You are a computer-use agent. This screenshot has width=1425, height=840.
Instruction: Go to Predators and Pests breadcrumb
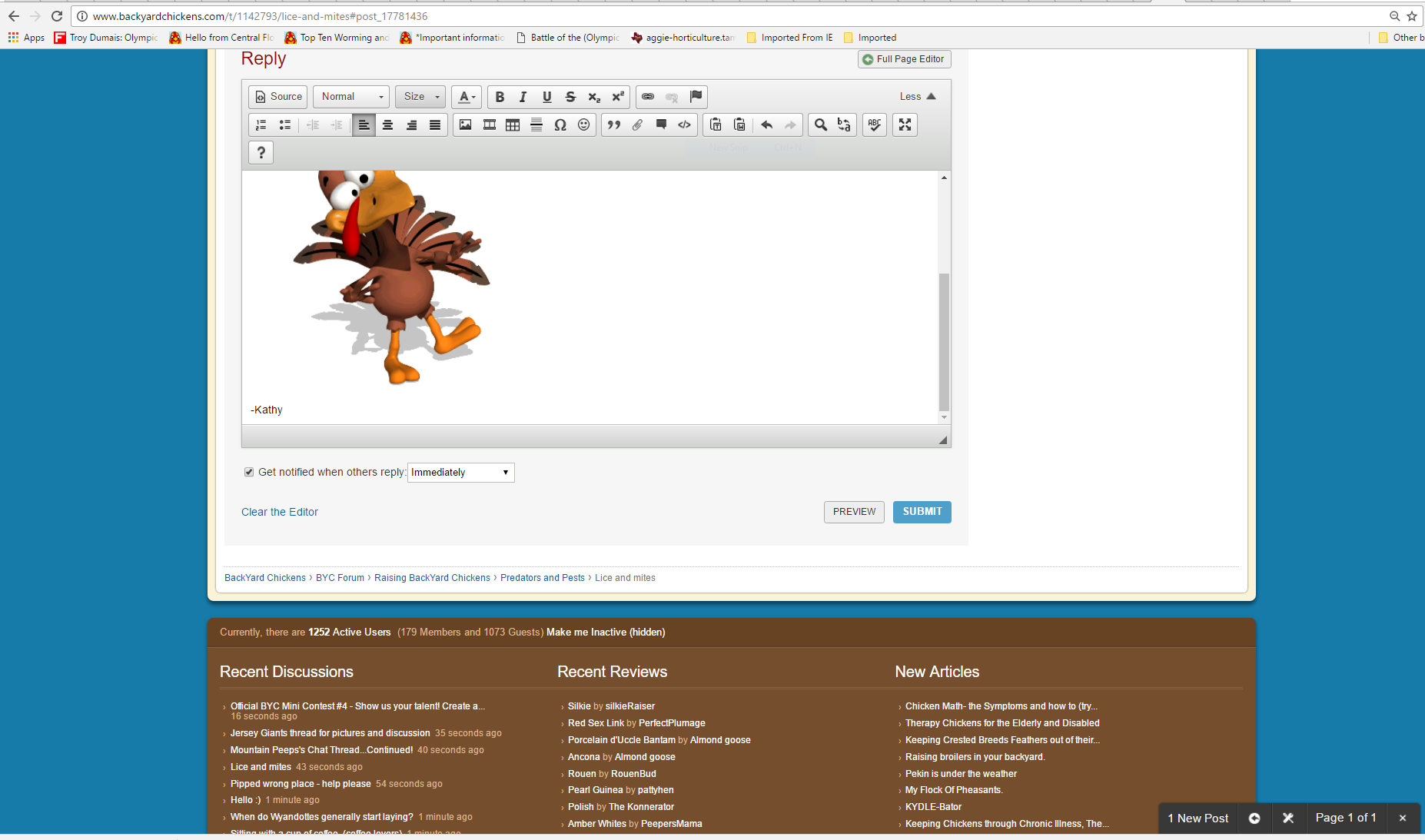tap(542, 578)
